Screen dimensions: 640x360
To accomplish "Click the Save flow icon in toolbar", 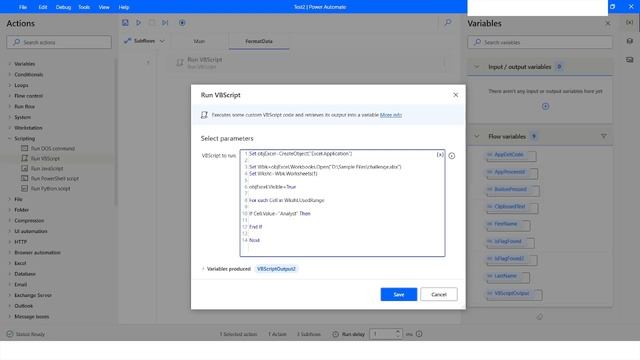I will 125,23.
